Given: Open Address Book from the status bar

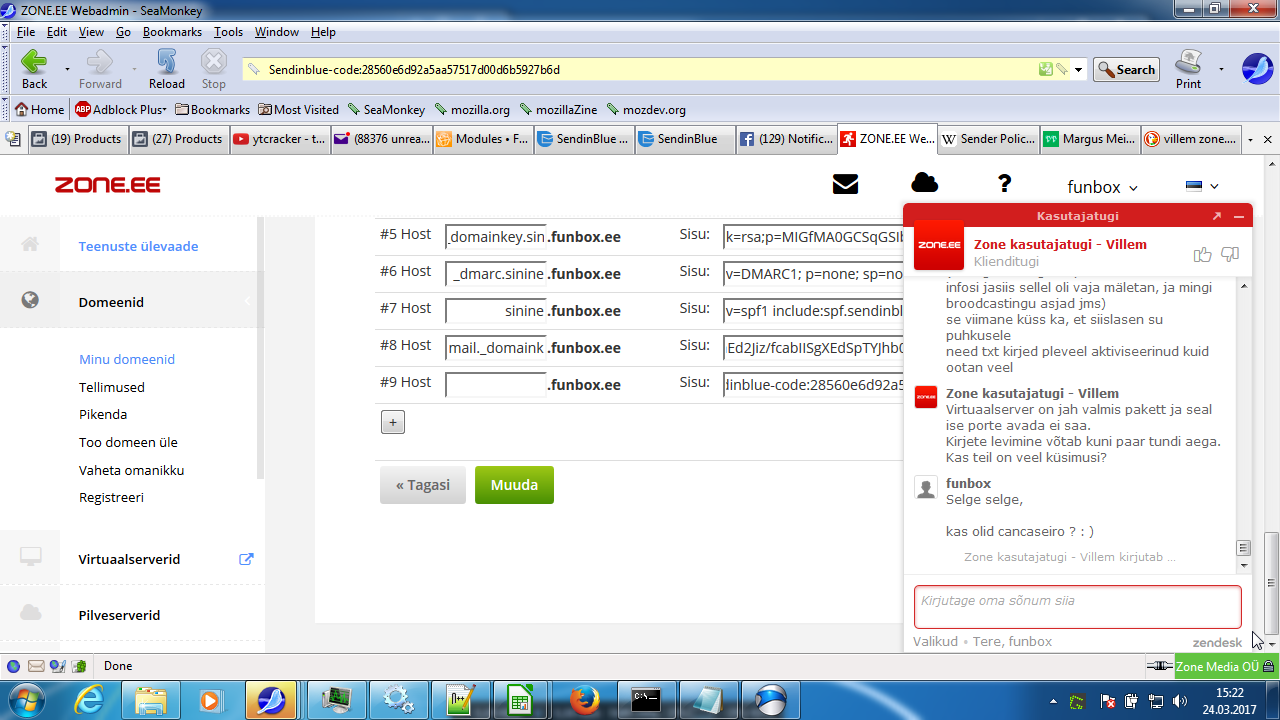Looking at the screenshot, I should coord(78,666).
